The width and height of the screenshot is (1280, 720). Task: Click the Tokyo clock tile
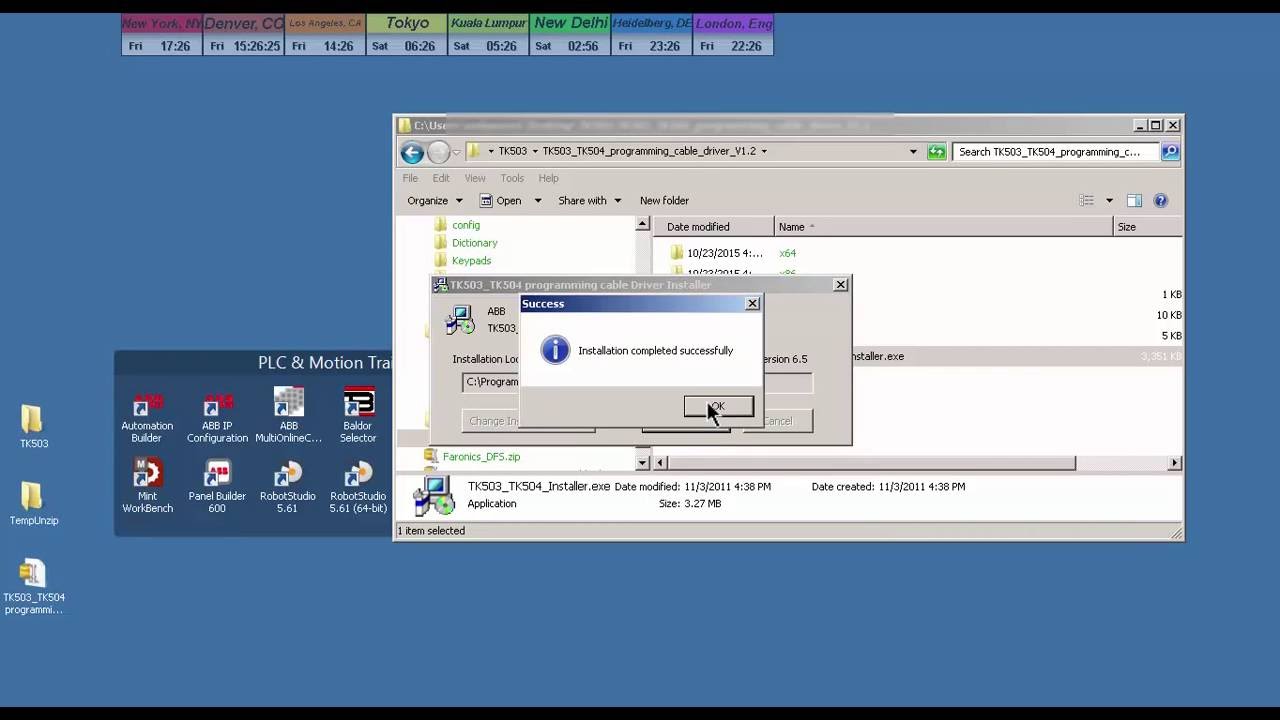(x=407, y=35)
